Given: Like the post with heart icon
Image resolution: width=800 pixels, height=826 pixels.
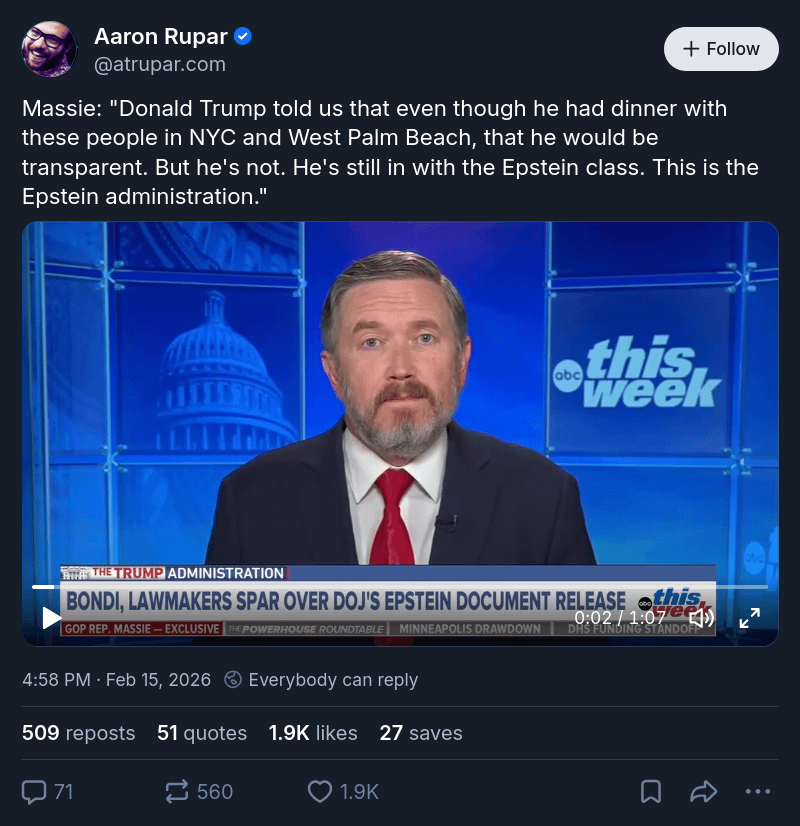Looking at the screenshot, I should click(320, 792).
